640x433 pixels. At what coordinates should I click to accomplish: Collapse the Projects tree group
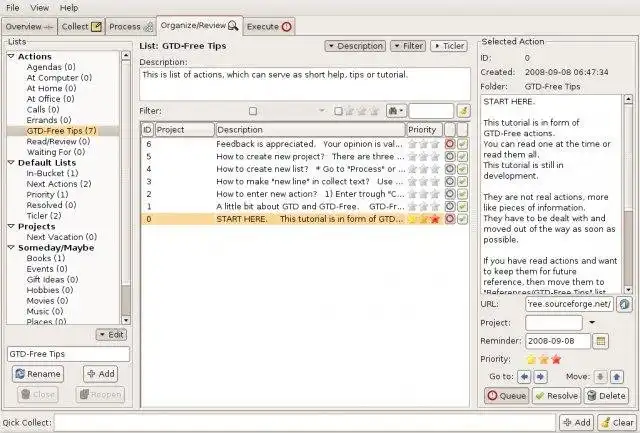[x=11, y=226]
